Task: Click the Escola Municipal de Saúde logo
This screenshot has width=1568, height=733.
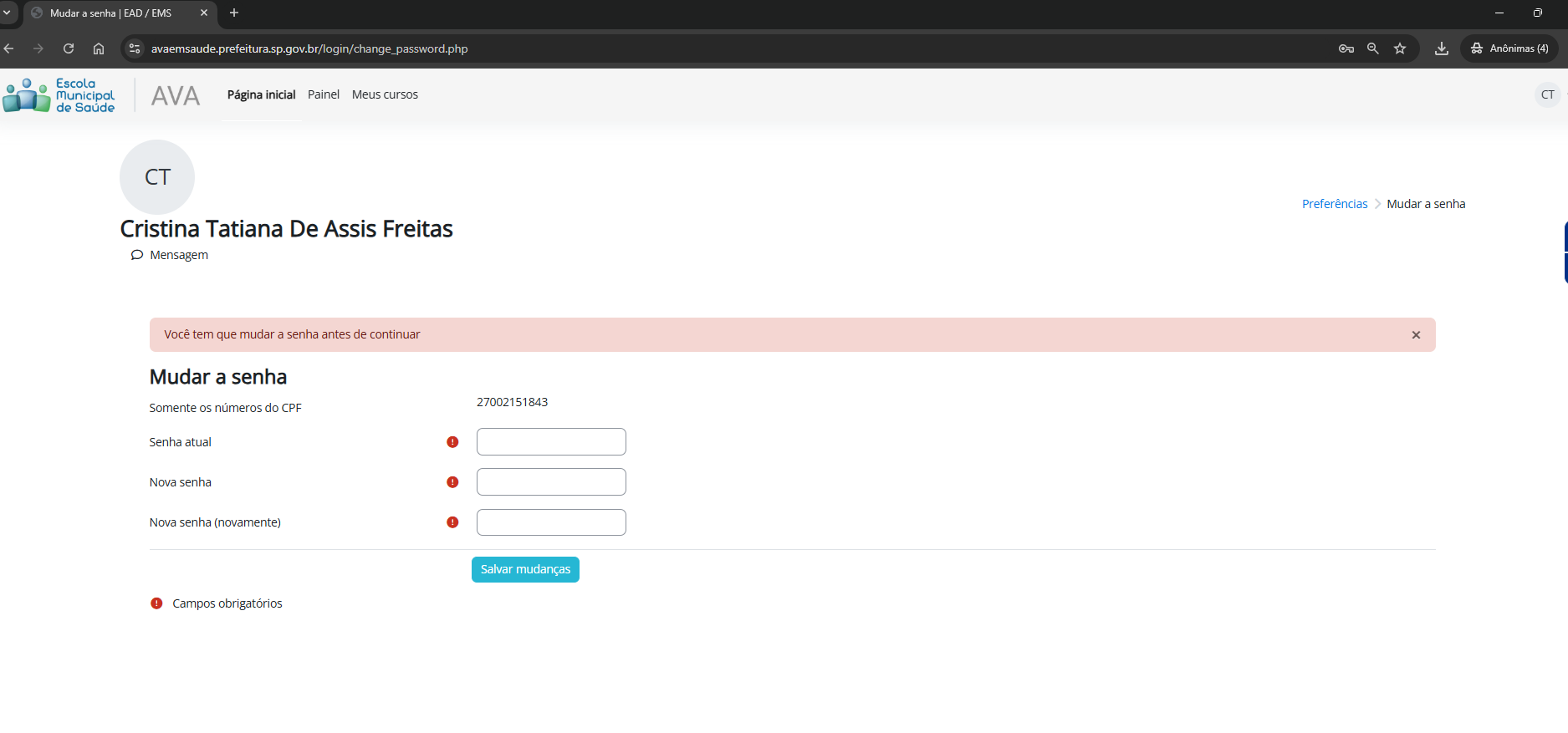Action: [x=59, y=95]
